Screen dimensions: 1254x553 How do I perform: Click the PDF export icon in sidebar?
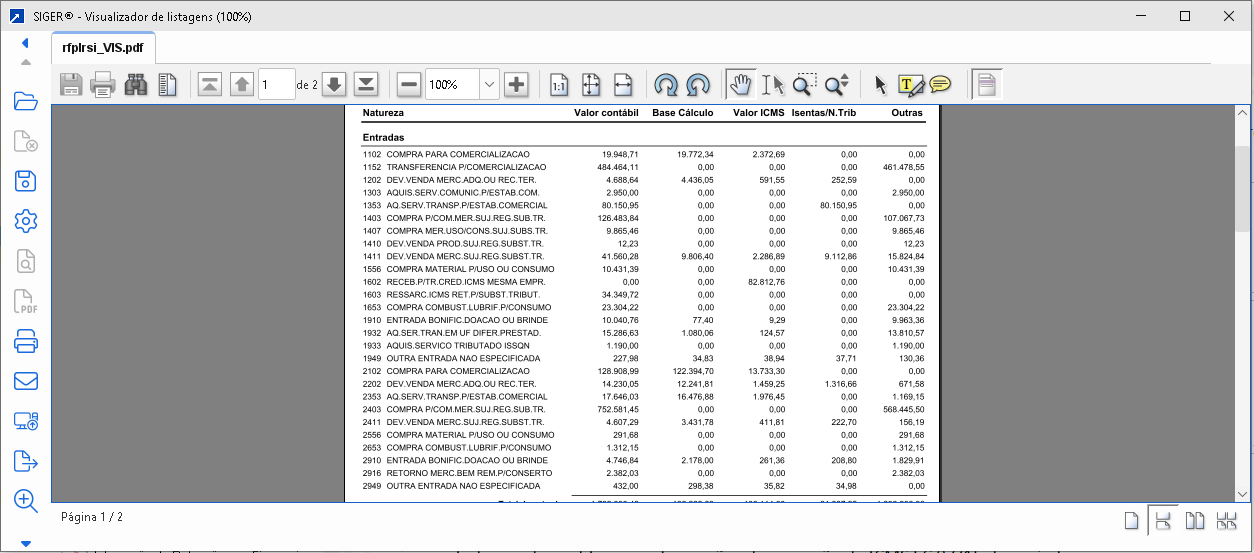26,301
